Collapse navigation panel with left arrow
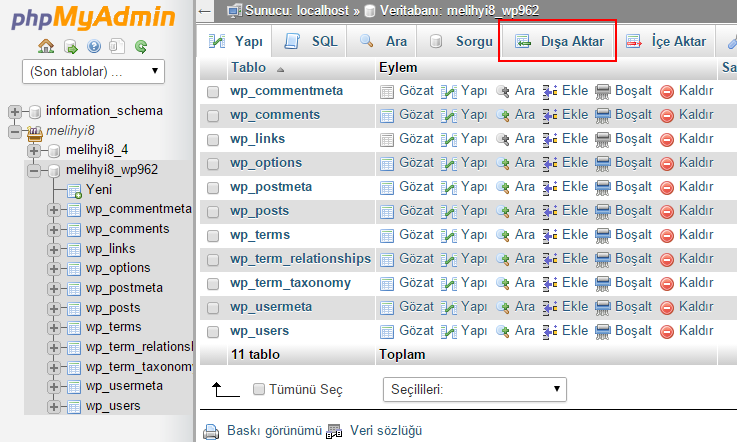Viewport: 737px width, 442px height. click(x=204, y=11)
